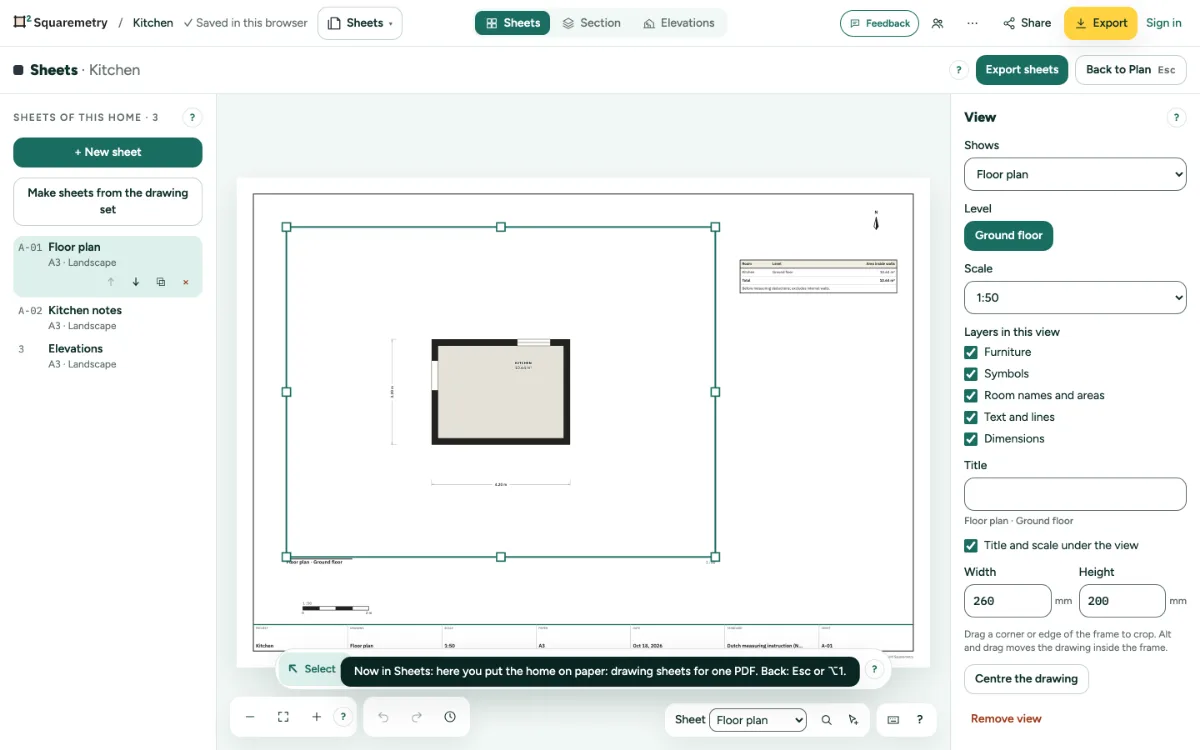The width and height of the screenshot is (1200, 750).
Task: Click the north arrow on the sheet
Action: pos(876,220)
